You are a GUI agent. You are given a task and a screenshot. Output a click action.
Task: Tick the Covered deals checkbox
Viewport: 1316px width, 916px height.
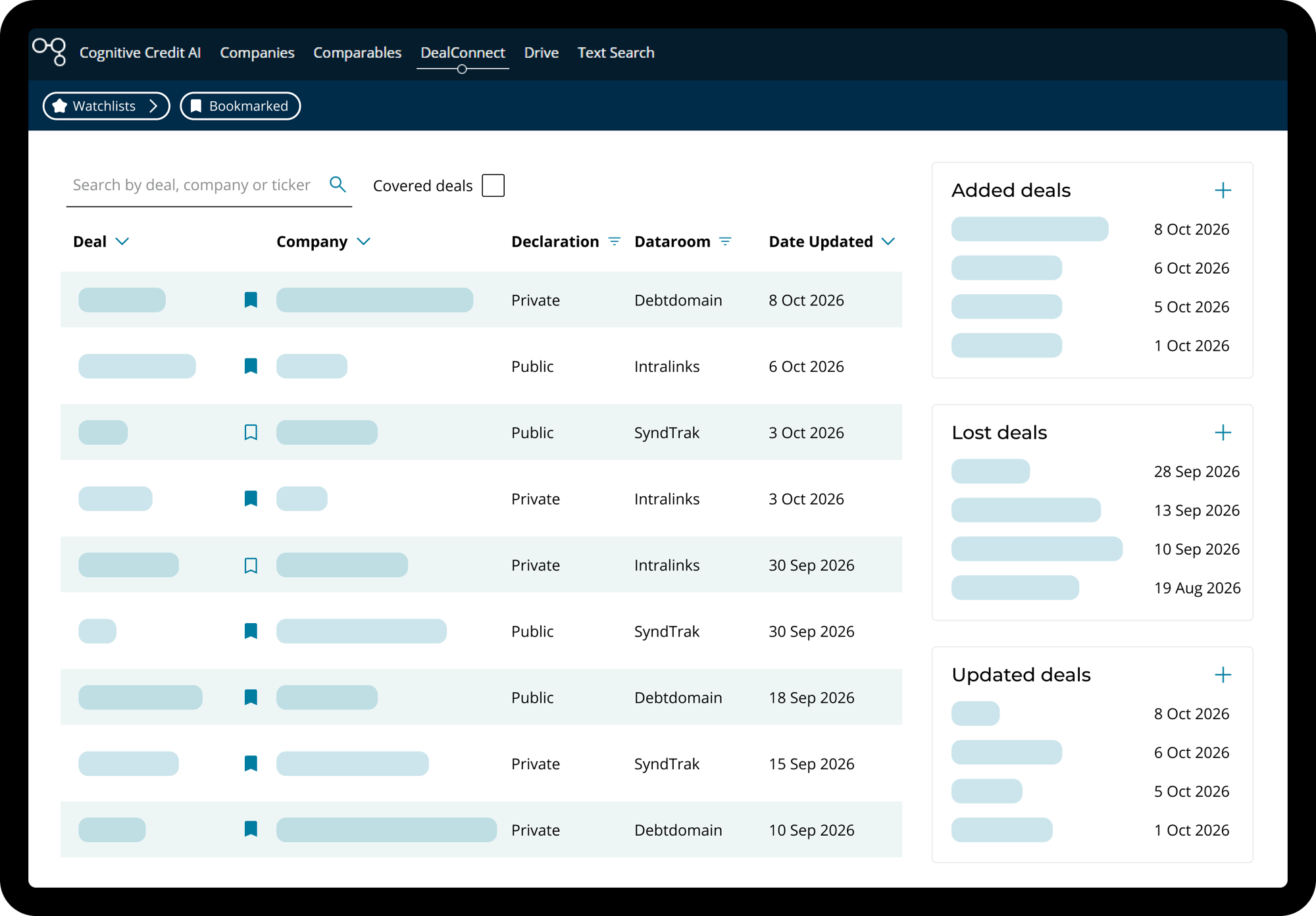(493, 186)
